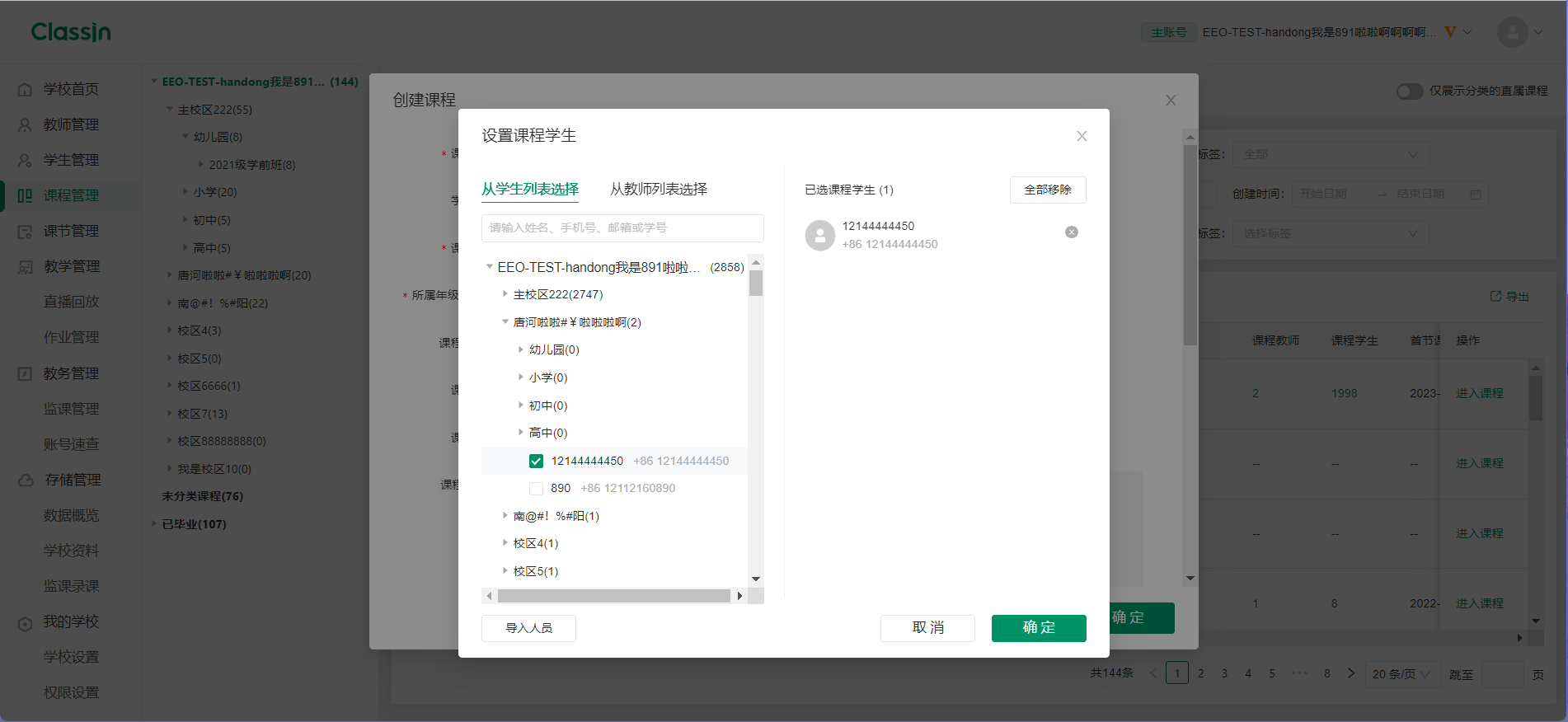This screenshot has height=722, width=1568.
Task: Click the 教师管理 person icon
Action: 26,124
